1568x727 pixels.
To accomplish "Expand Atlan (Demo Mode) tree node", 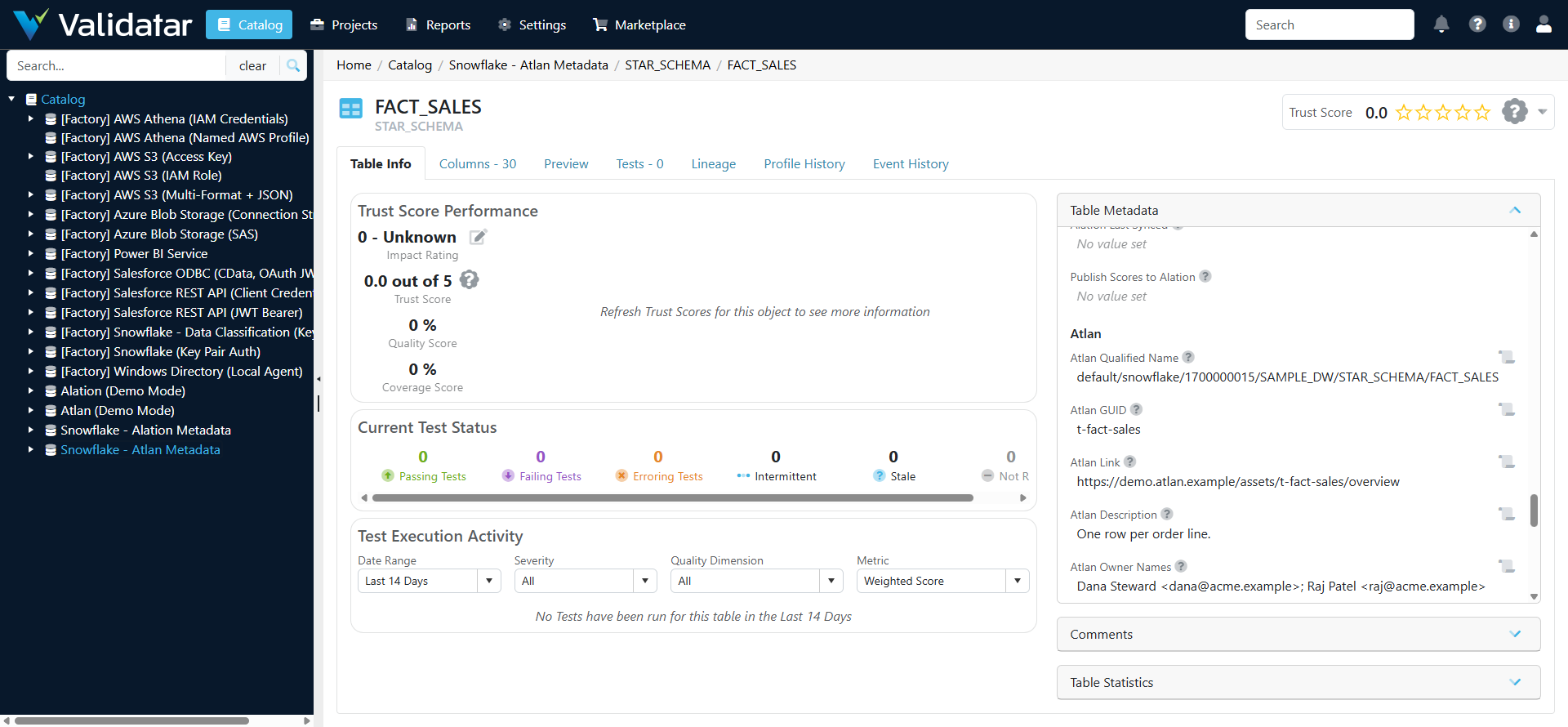I will [x=31, y=410].
